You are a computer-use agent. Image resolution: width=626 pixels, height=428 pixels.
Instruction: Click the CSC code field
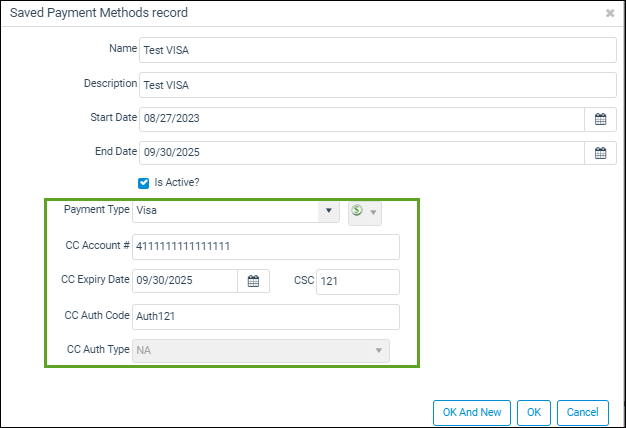(357, 282)
